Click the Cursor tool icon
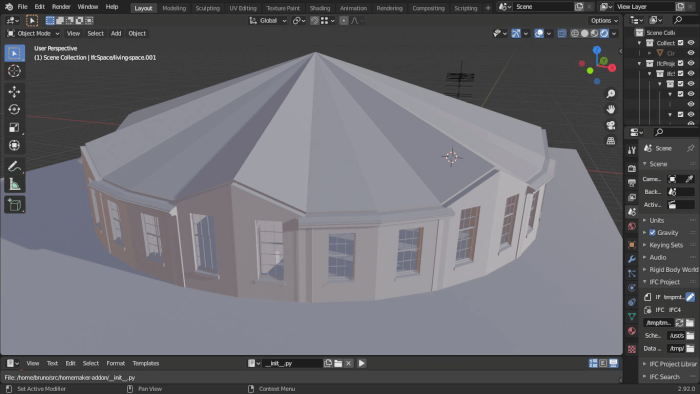This screenshot has width=700, height=394. (x=14, y=71)
